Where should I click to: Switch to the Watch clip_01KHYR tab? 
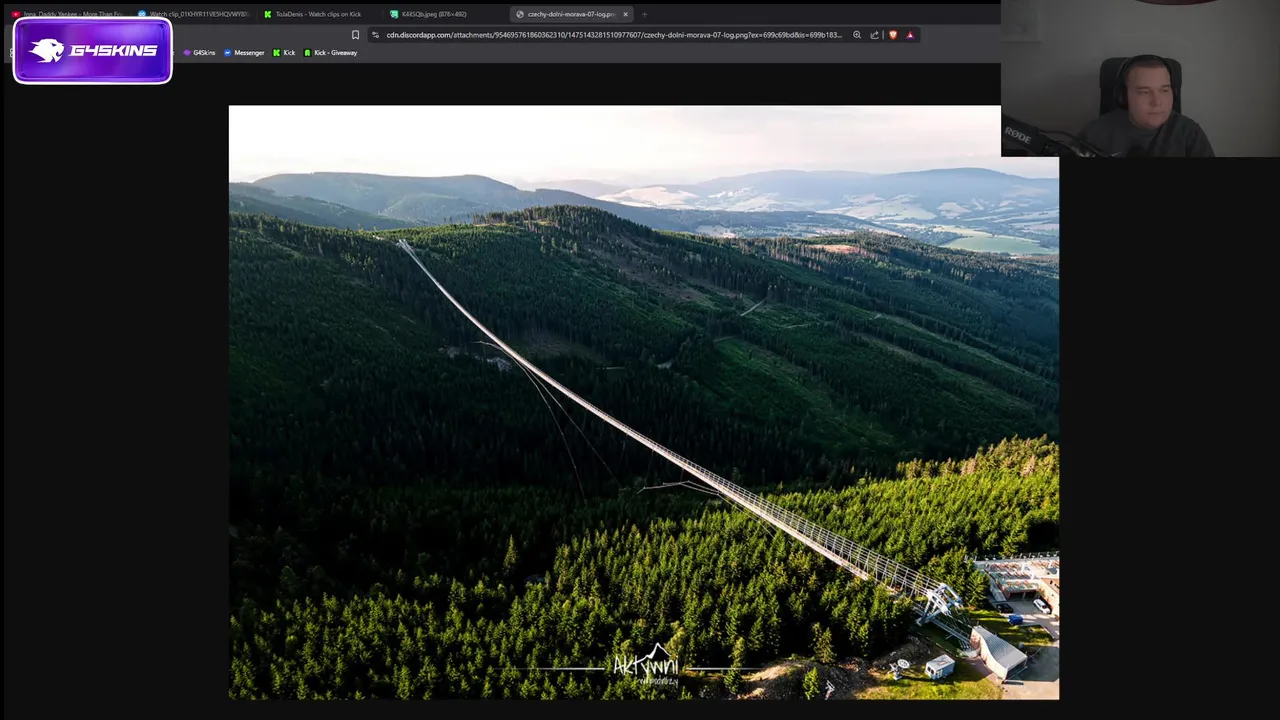coord(193,14)
